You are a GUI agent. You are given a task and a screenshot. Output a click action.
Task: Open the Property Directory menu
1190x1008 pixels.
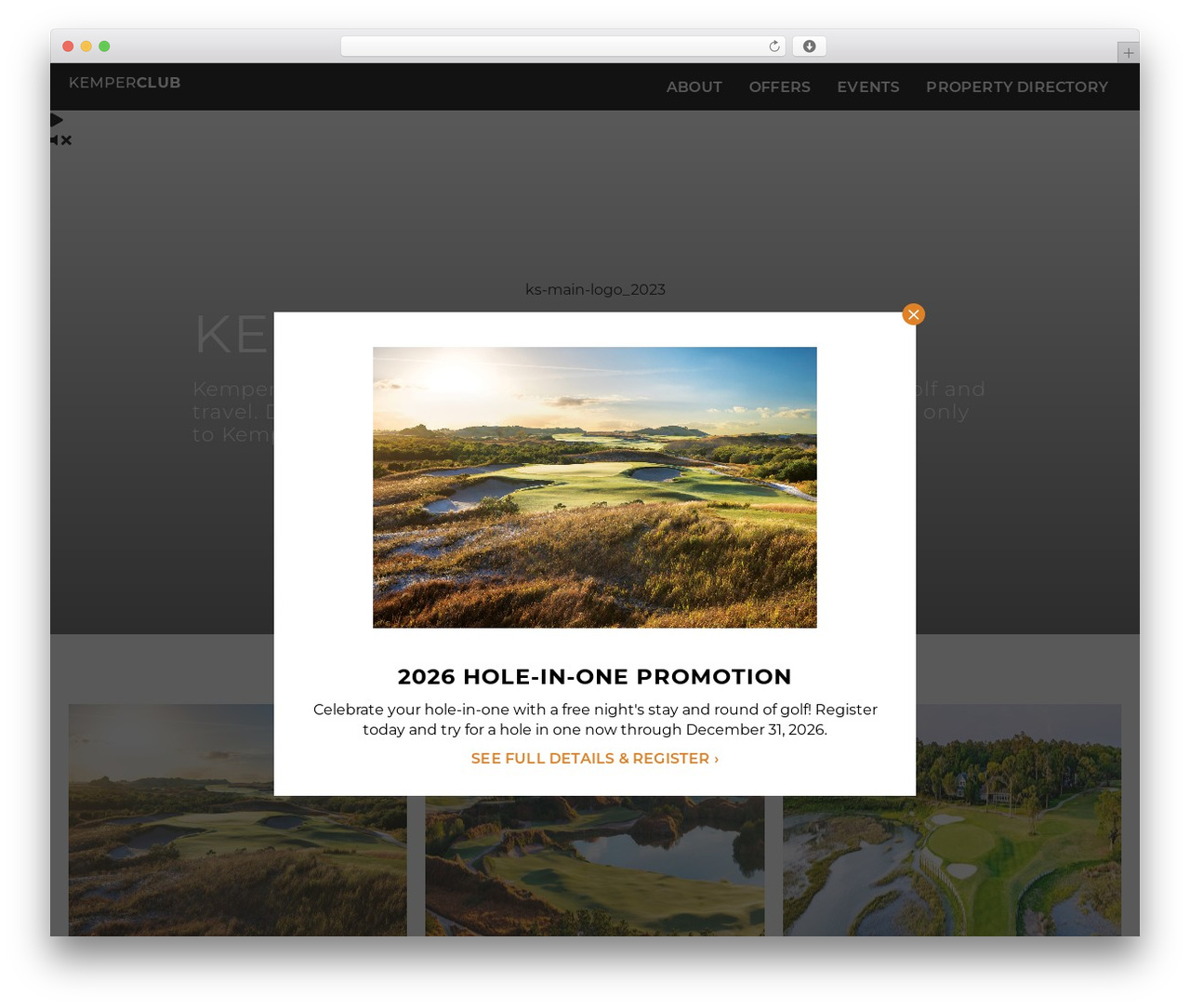[x=1016, y=86]
